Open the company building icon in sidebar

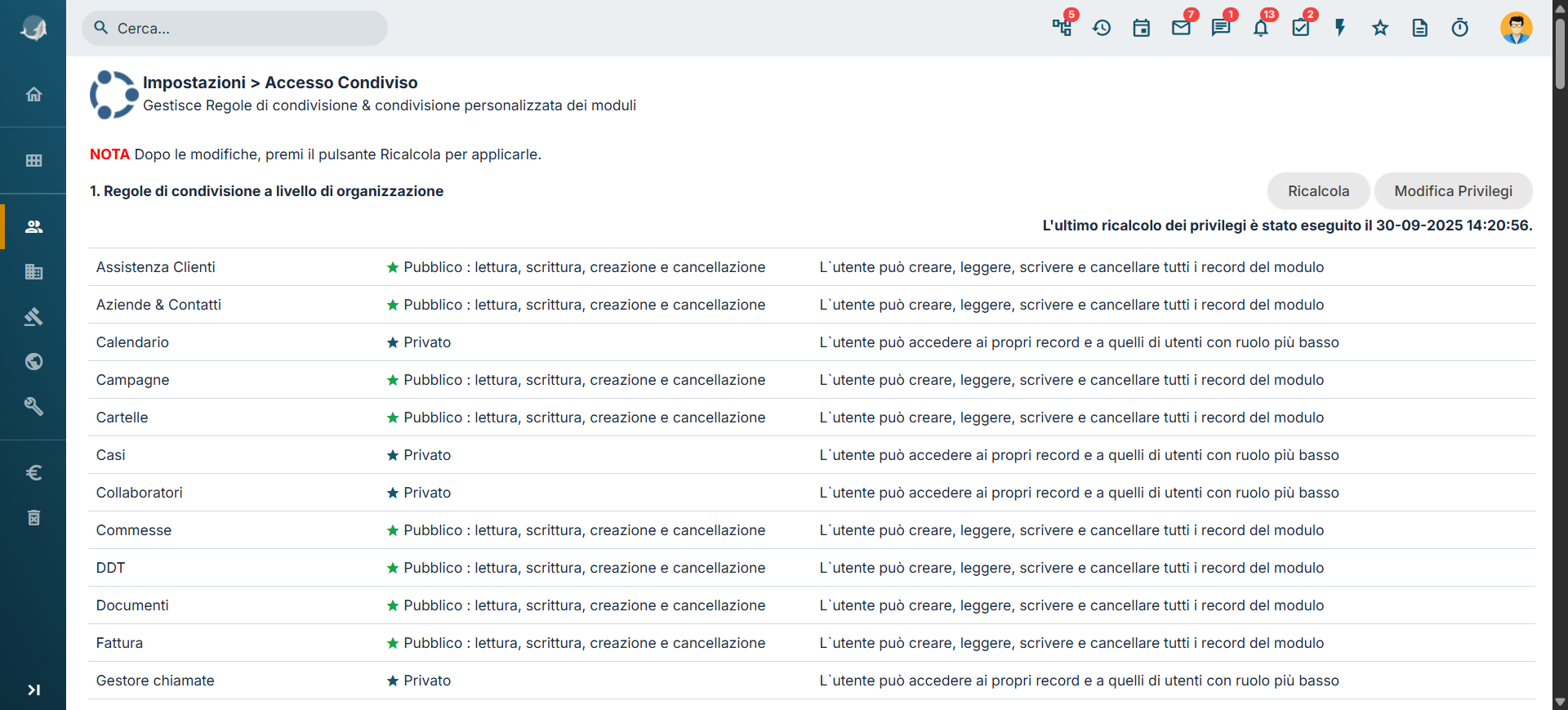[x=33, y=271]
